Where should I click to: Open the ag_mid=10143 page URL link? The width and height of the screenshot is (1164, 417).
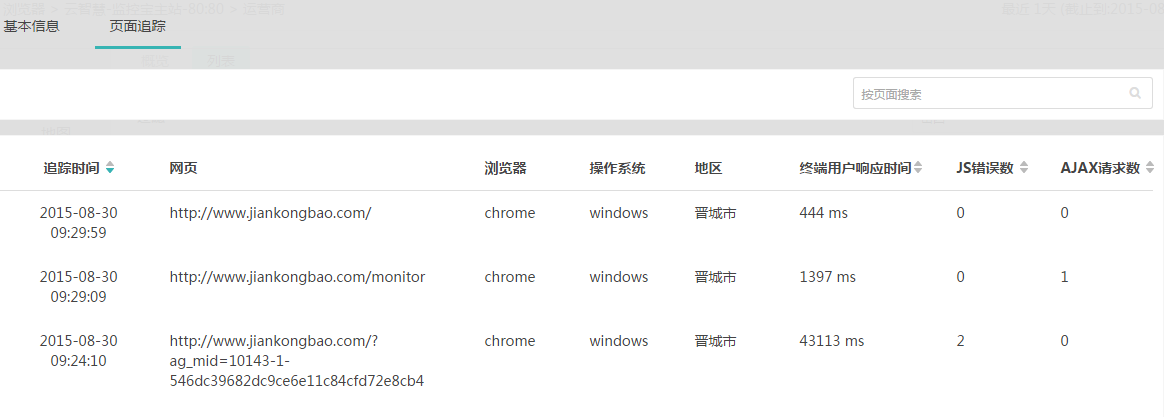pyautogui.click(x=296, y=361)
